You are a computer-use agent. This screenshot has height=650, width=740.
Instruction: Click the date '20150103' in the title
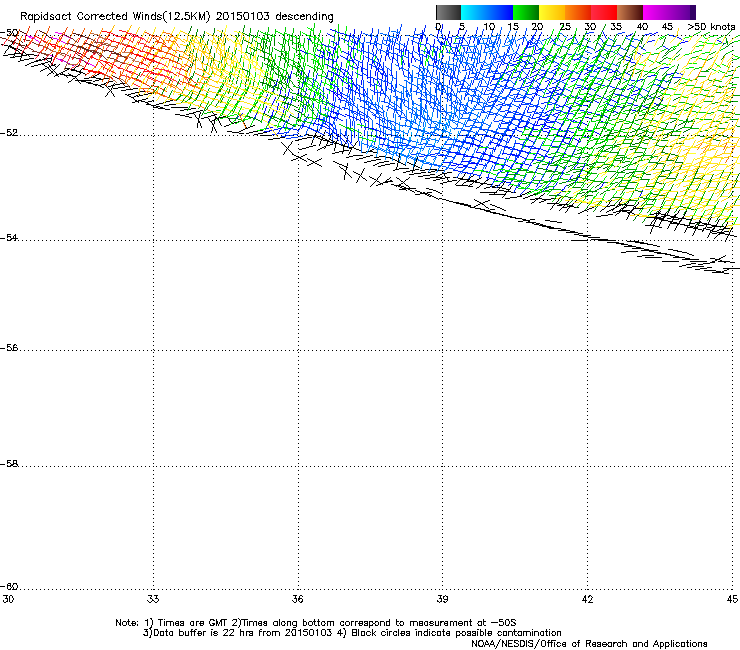point(243,16)
